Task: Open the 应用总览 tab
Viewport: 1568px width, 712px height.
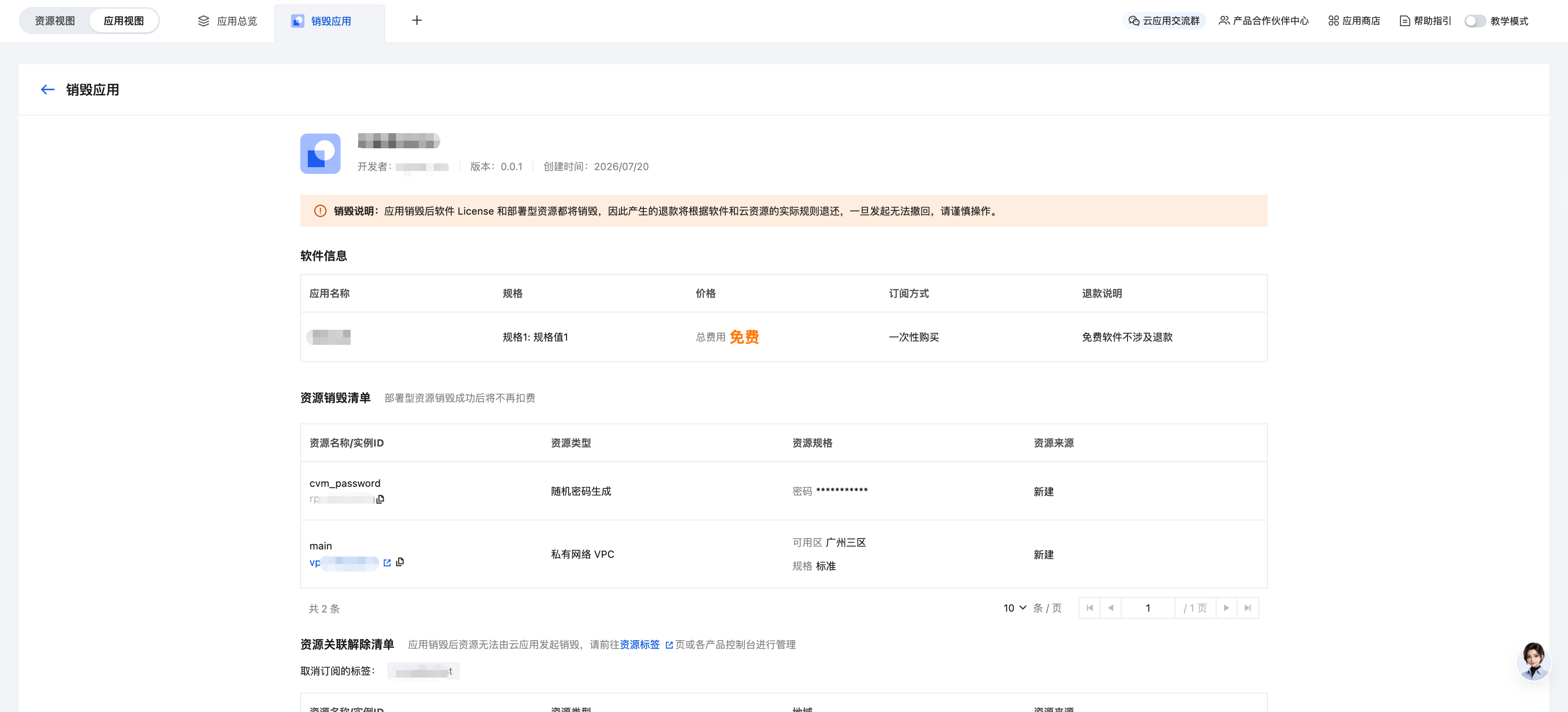Action: point(228,21)
